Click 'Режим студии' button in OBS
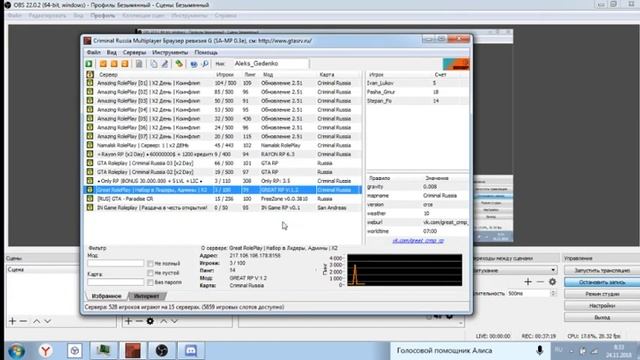The image size is (640, 360). [602, 294]
